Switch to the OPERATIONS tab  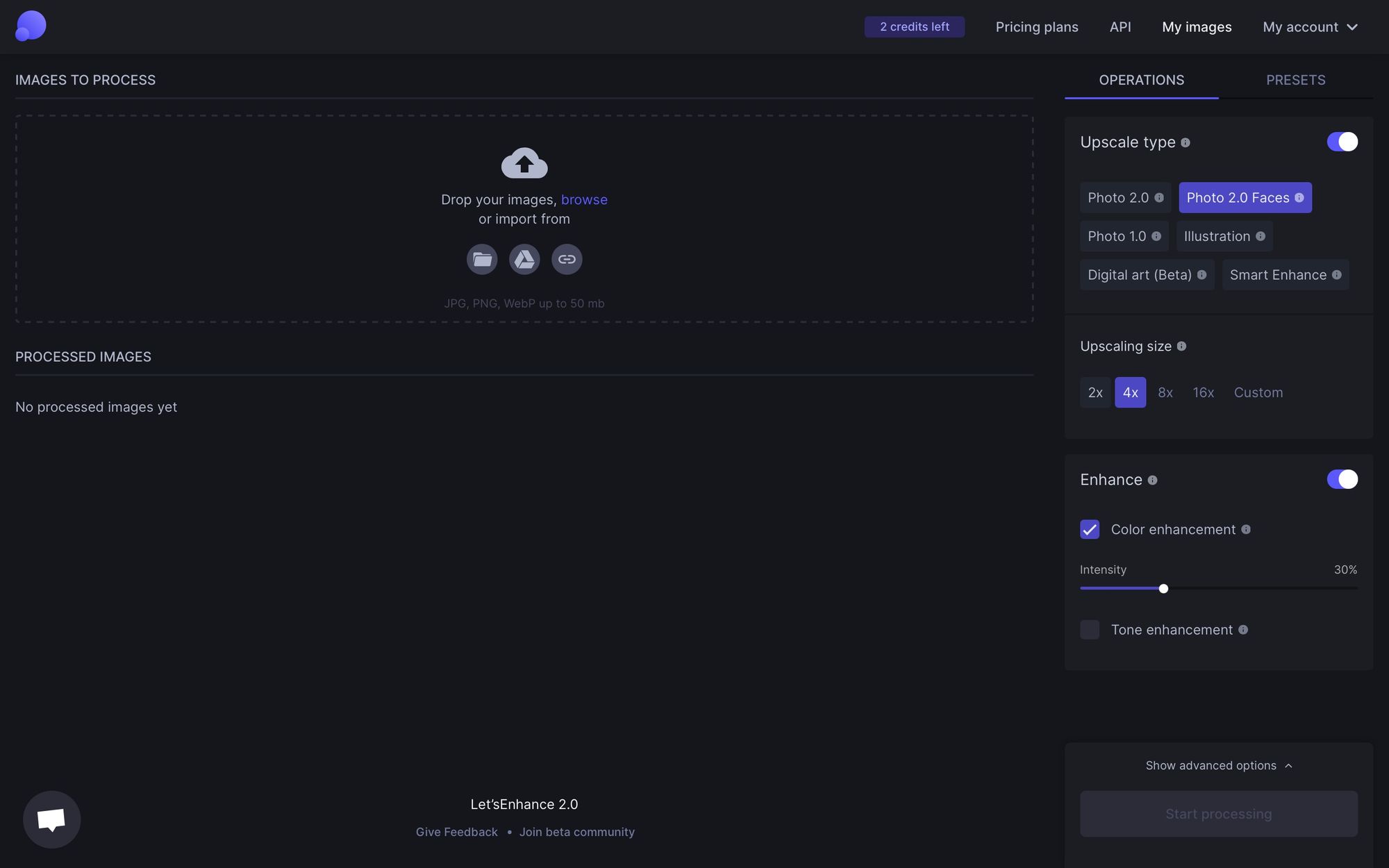(1142, 79)
